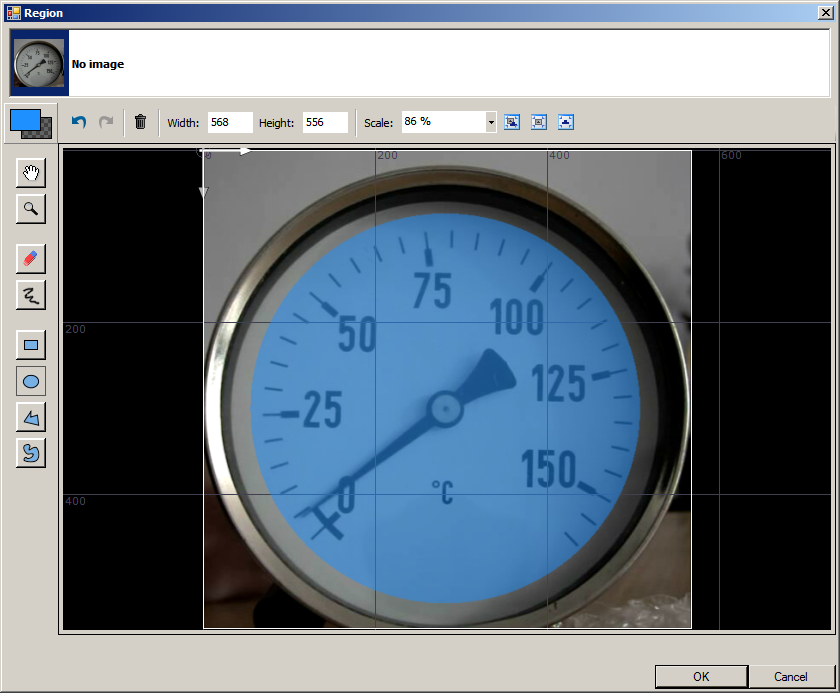Open the Scale dropdown arrow

point(491,122)
